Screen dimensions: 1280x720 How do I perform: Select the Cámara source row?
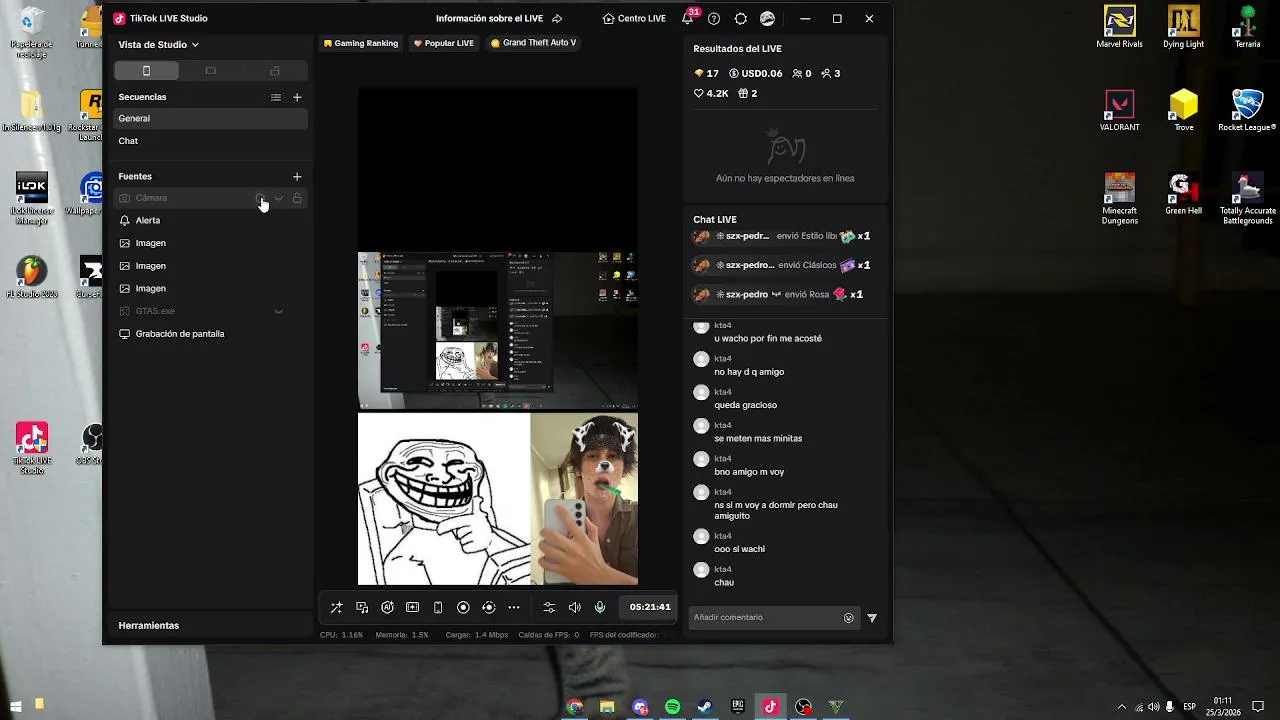(x=210, y=198)
